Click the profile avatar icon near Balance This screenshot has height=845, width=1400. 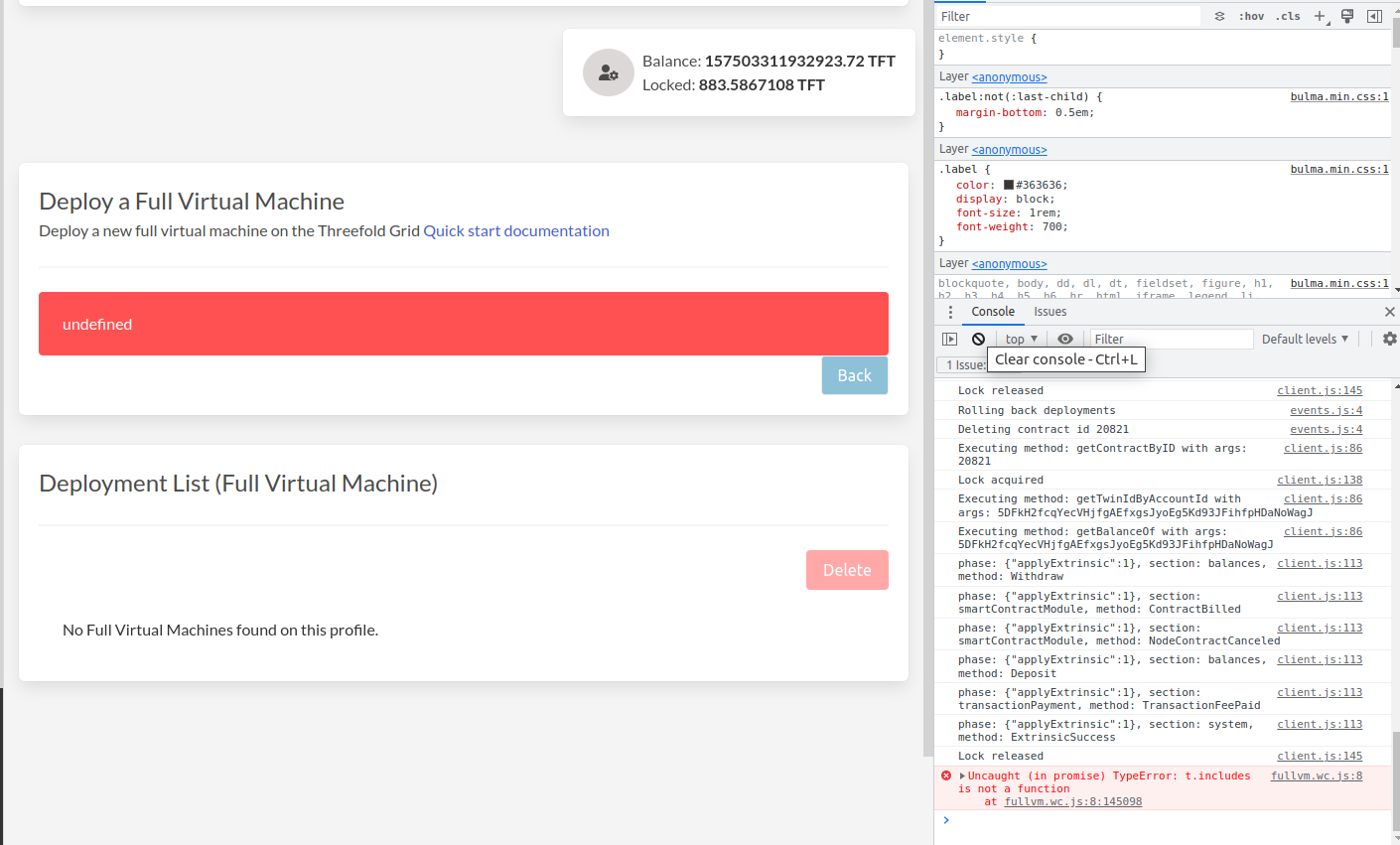pyautogui.click(x=608, y=71)
